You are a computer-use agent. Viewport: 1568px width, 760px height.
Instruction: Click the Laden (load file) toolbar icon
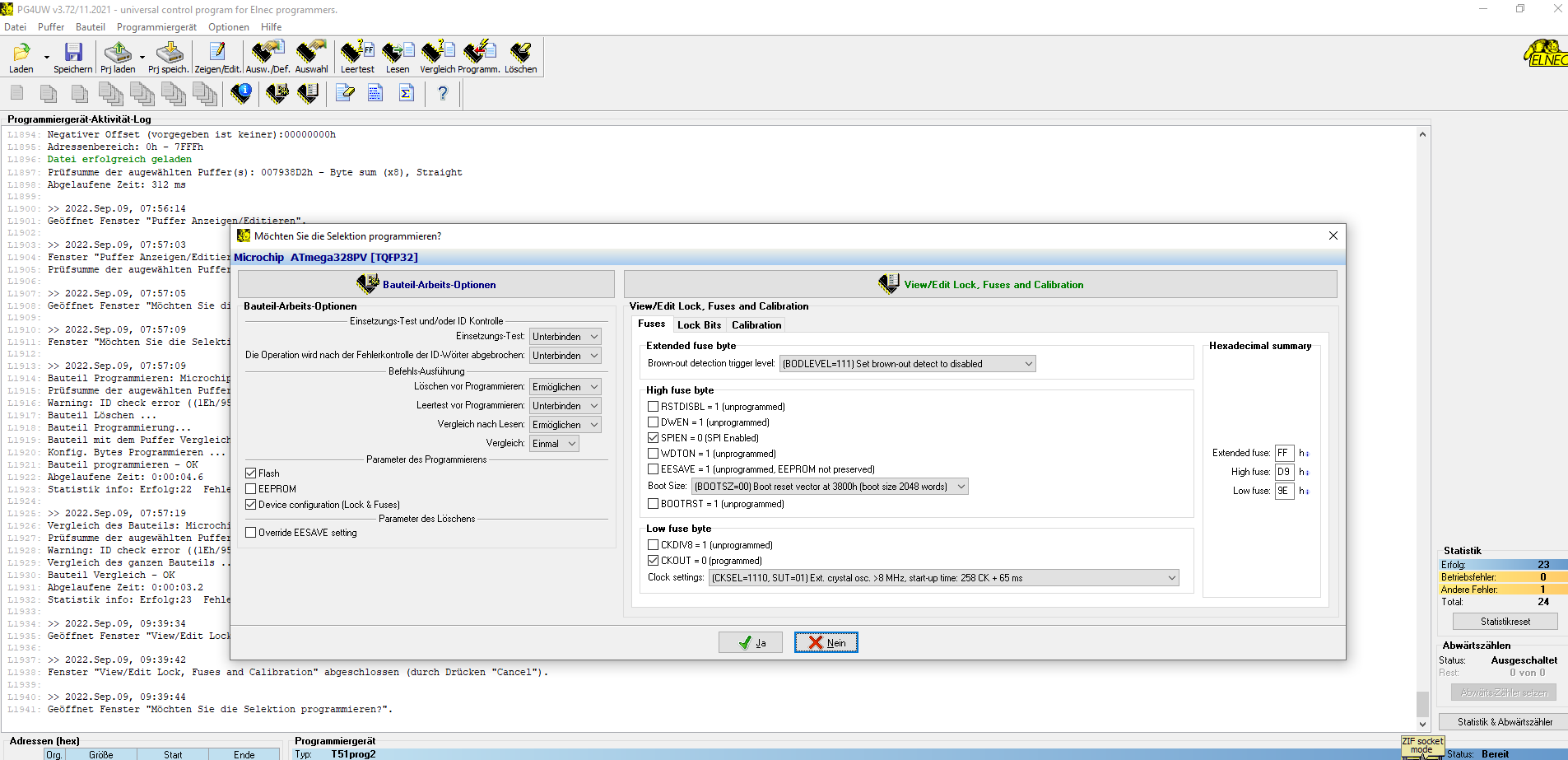pos(21,53)
